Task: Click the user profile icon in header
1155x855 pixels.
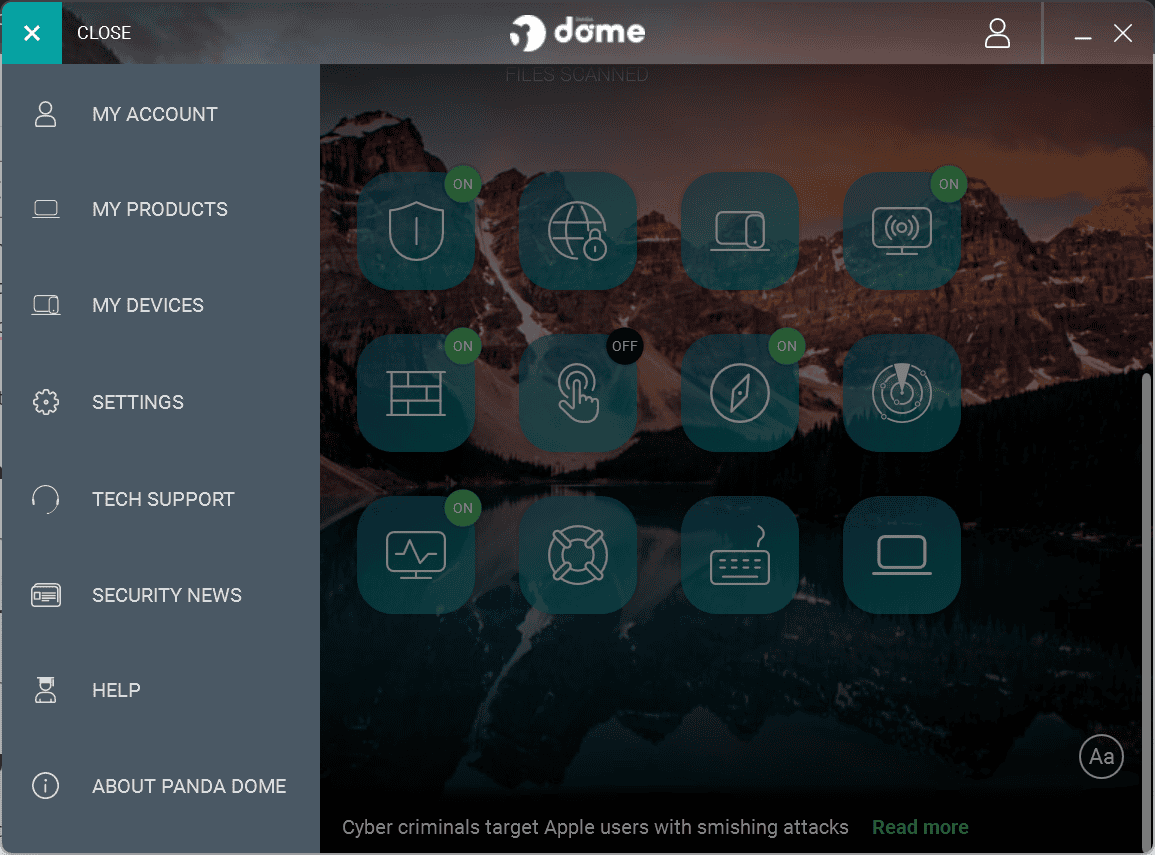Action: [x=997, y=33]
